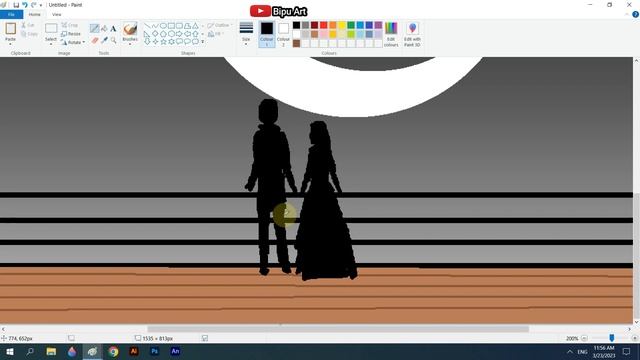Choose the Triangle shape

tap(195, 26)
